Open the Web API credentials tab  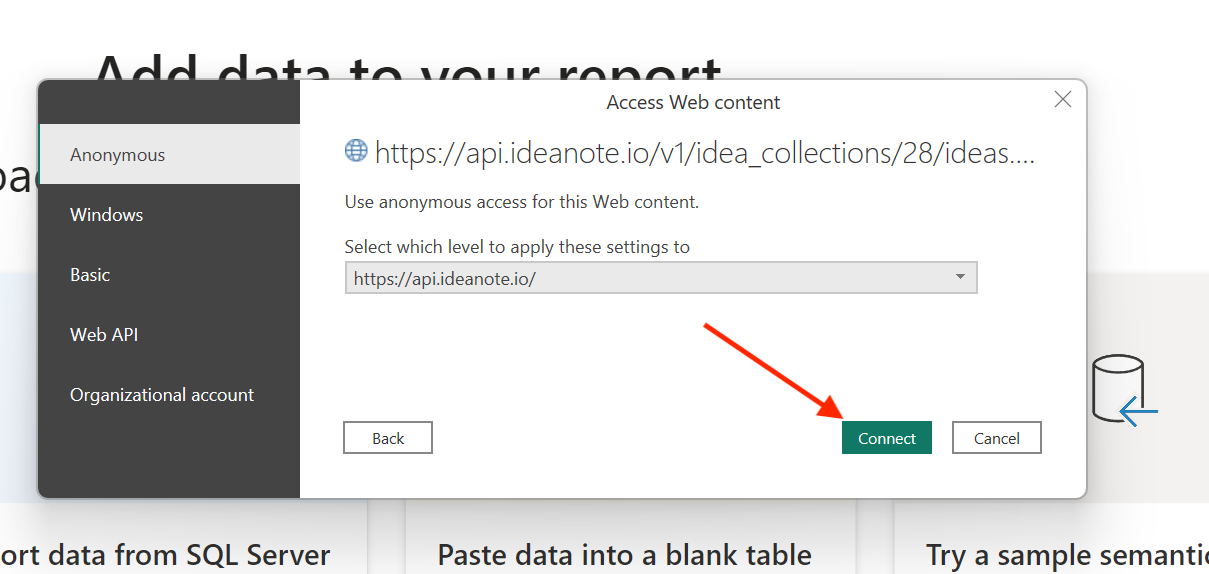(169, 335)
